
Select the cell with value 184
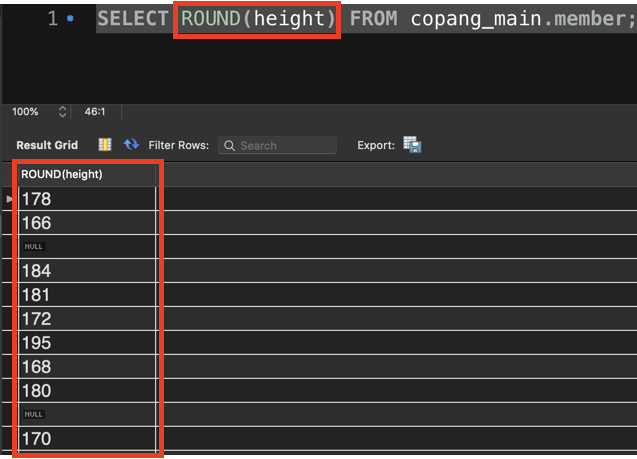pos(87,271)
